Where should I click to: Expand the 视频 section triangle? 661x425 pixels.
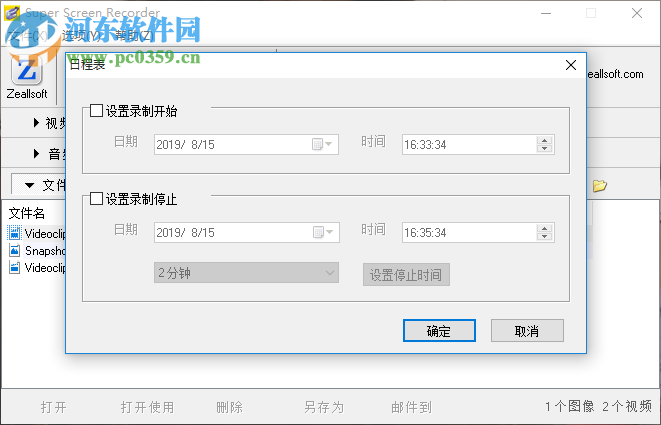click(x=36, y=123)
